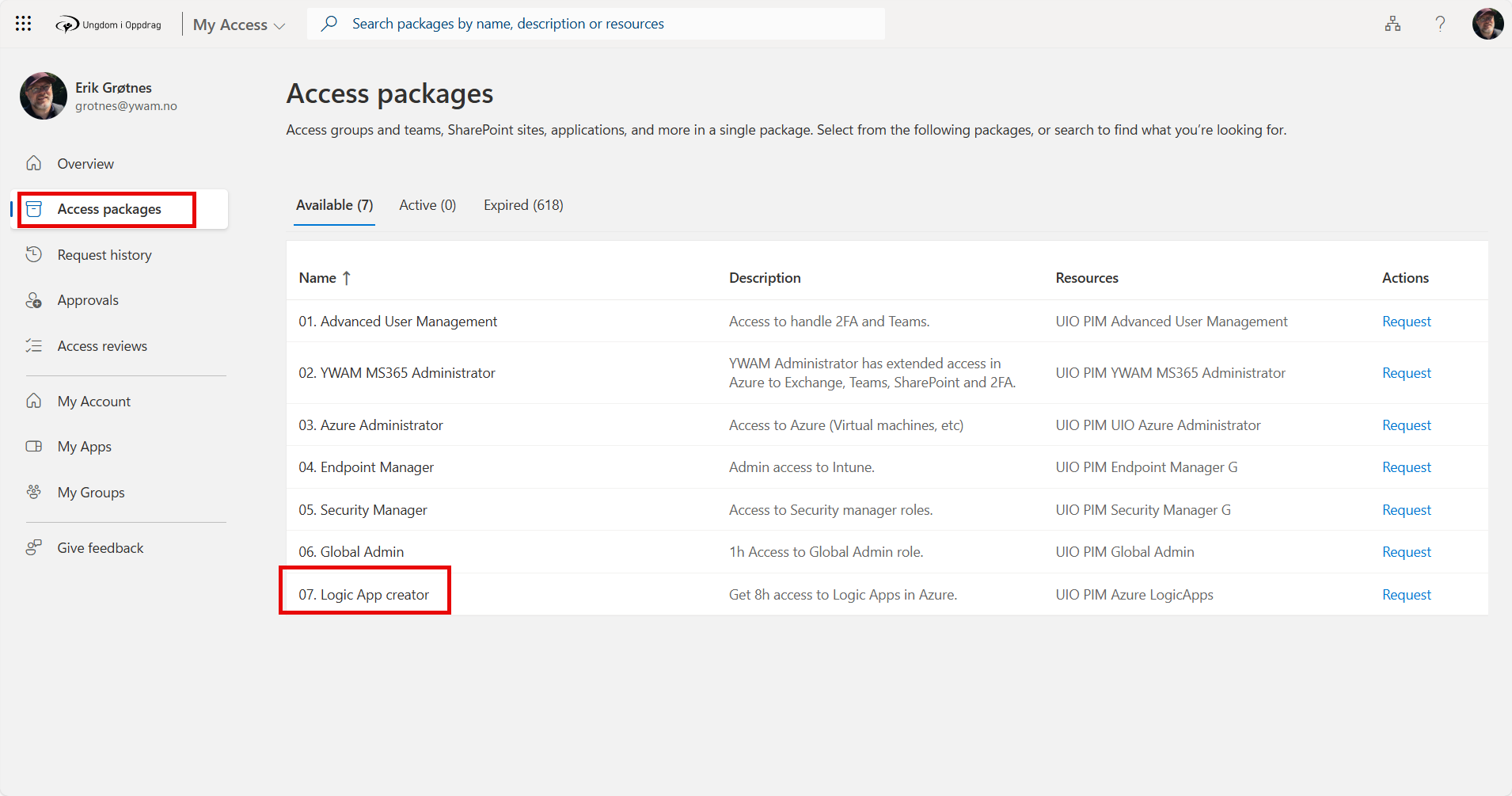Request the 06. Global Admin package

(x=1406, y=552)
